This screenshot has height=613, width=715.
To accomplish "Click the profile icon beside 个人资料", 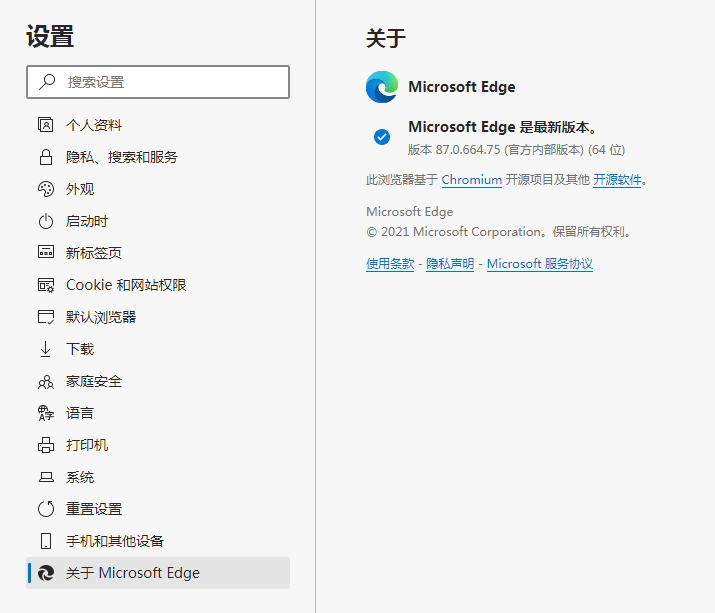I will tap(45, 125).
